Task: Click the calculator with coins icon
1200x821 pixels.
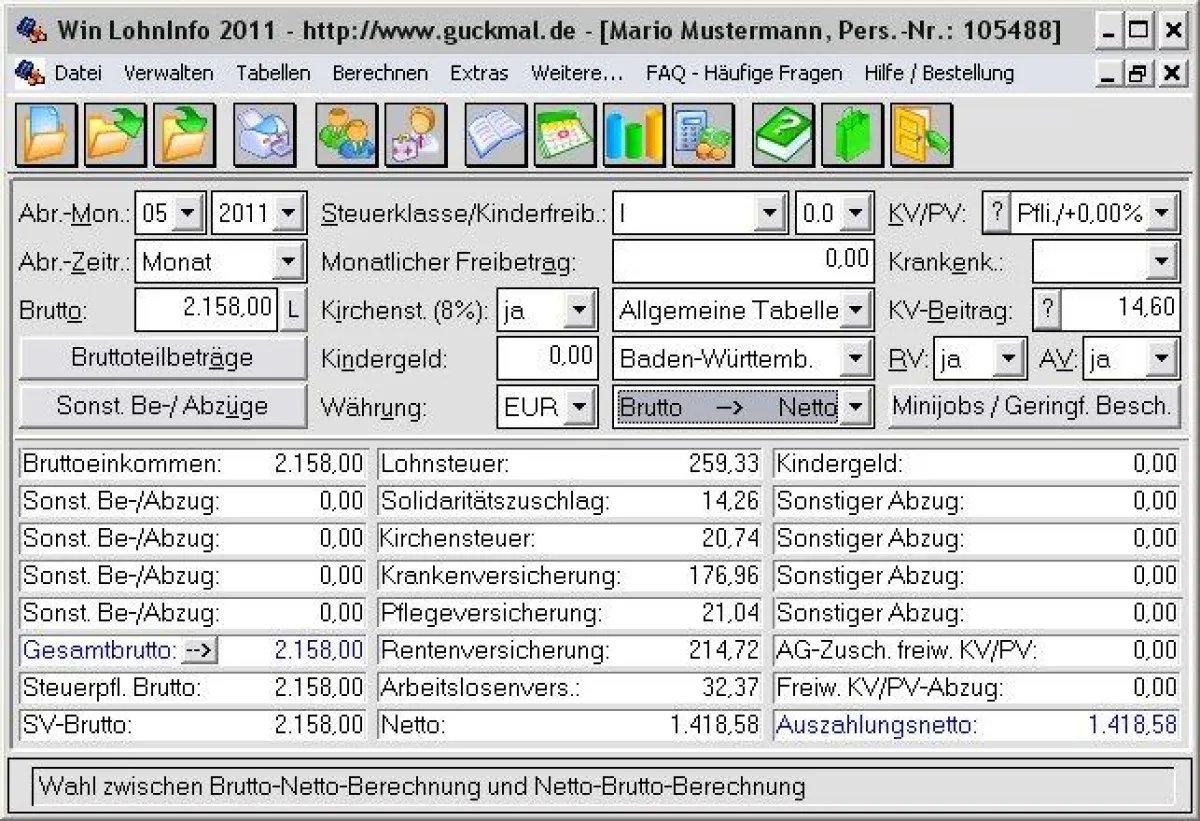Action: tap(703, 135)
